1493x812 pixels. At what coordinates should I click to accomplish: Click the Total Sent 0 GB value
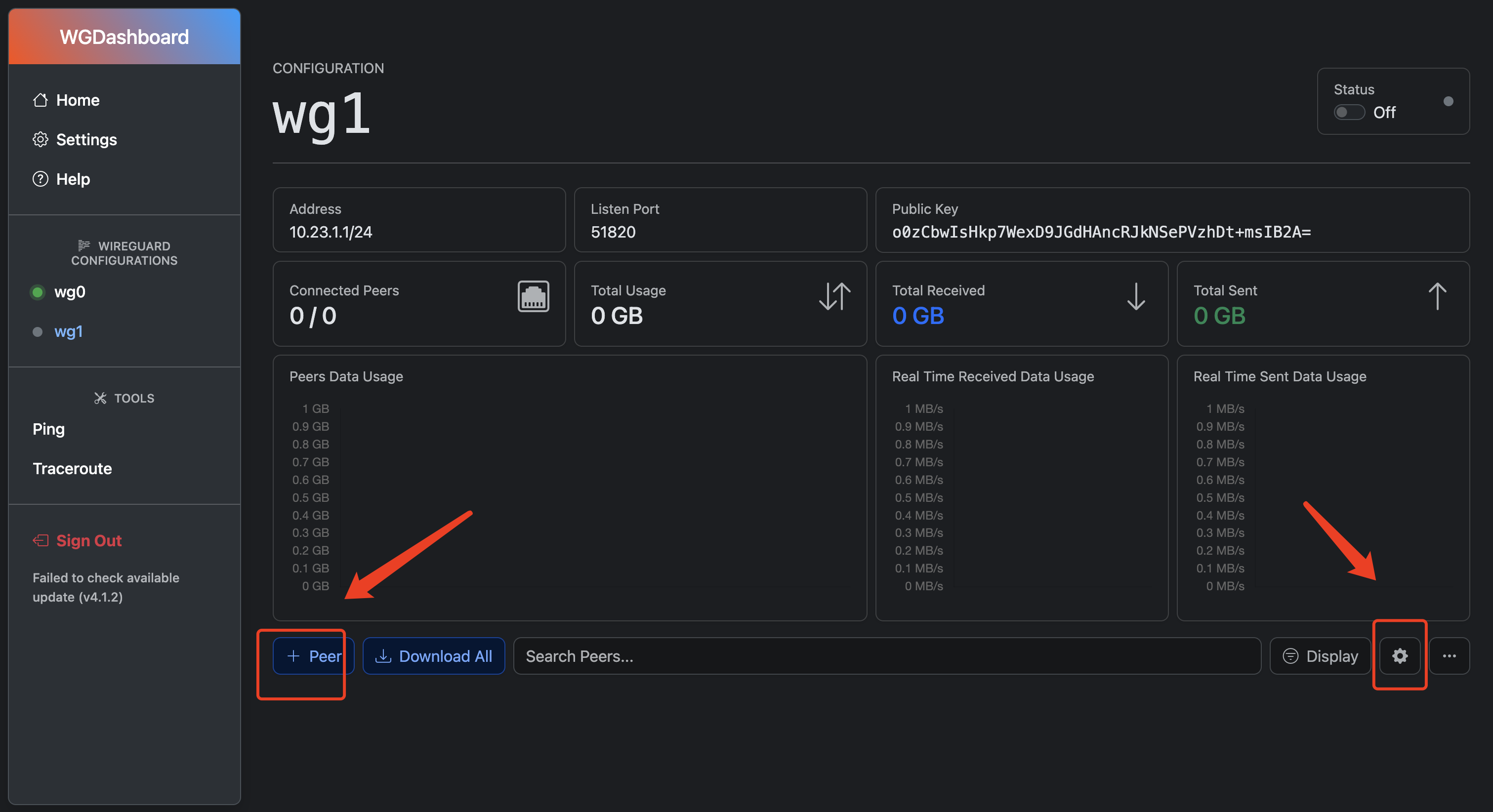click(x=1219, y=316)
